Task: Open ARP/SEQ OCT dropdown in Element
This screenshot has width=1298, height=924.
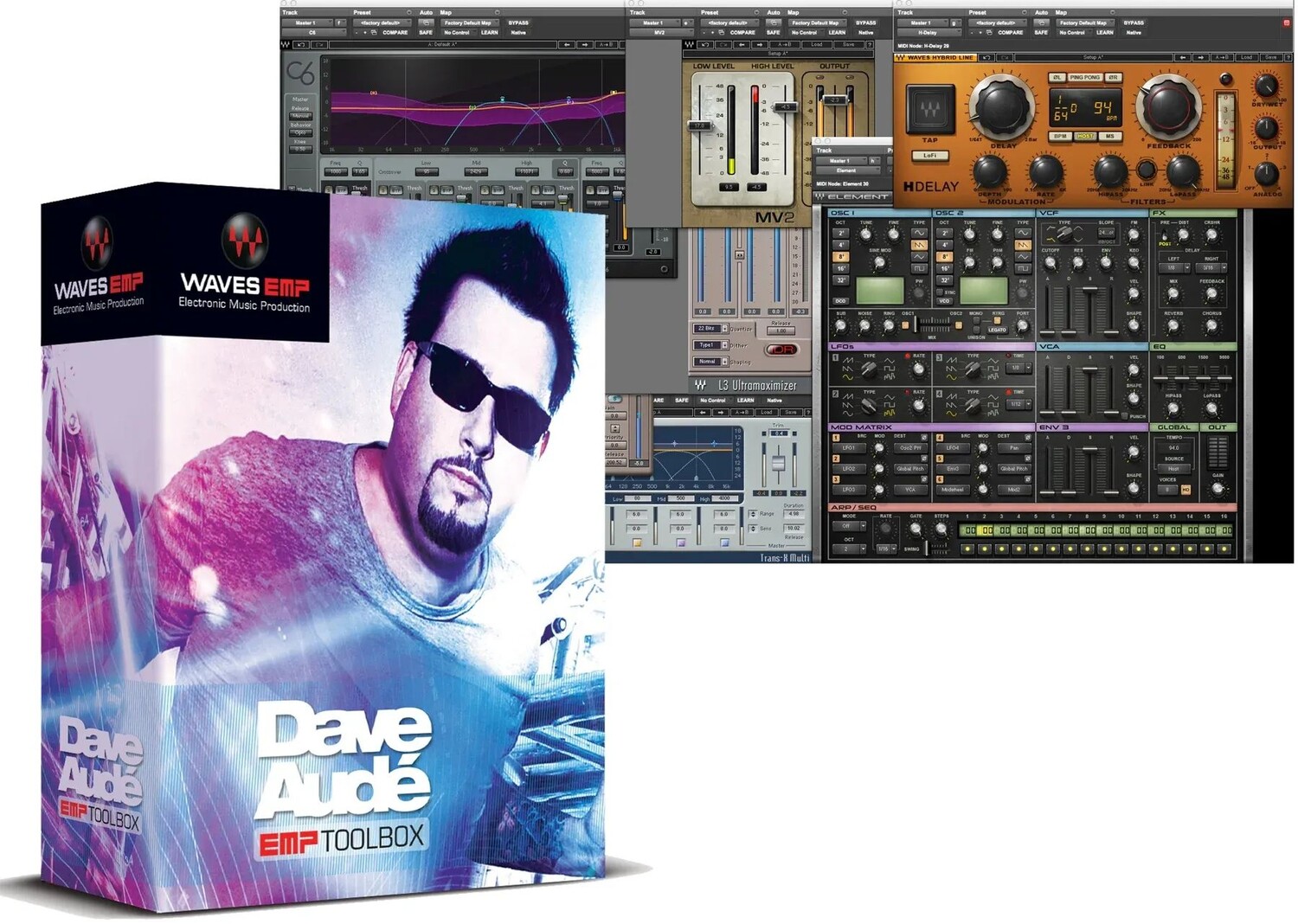Action: 849,549
